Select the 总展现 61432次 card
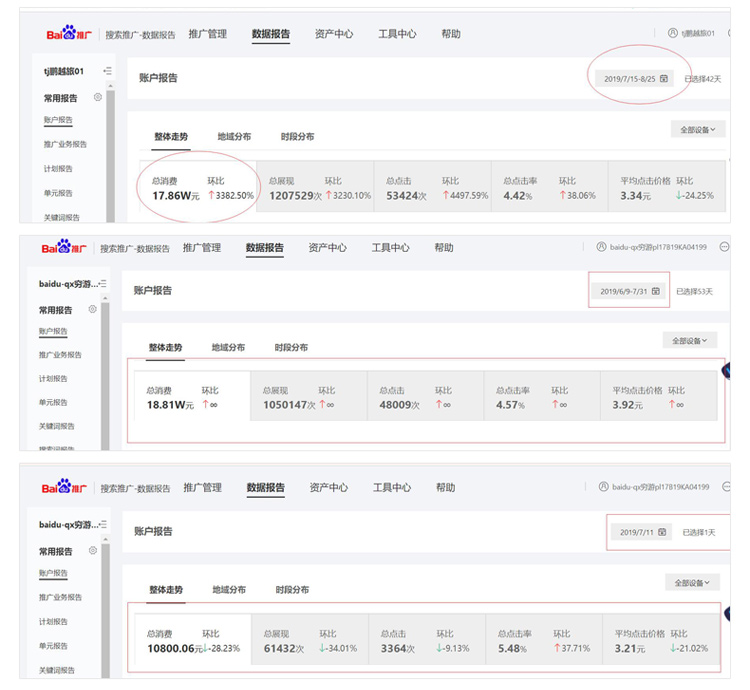This screenshot has width=750, height=690. 310,639
